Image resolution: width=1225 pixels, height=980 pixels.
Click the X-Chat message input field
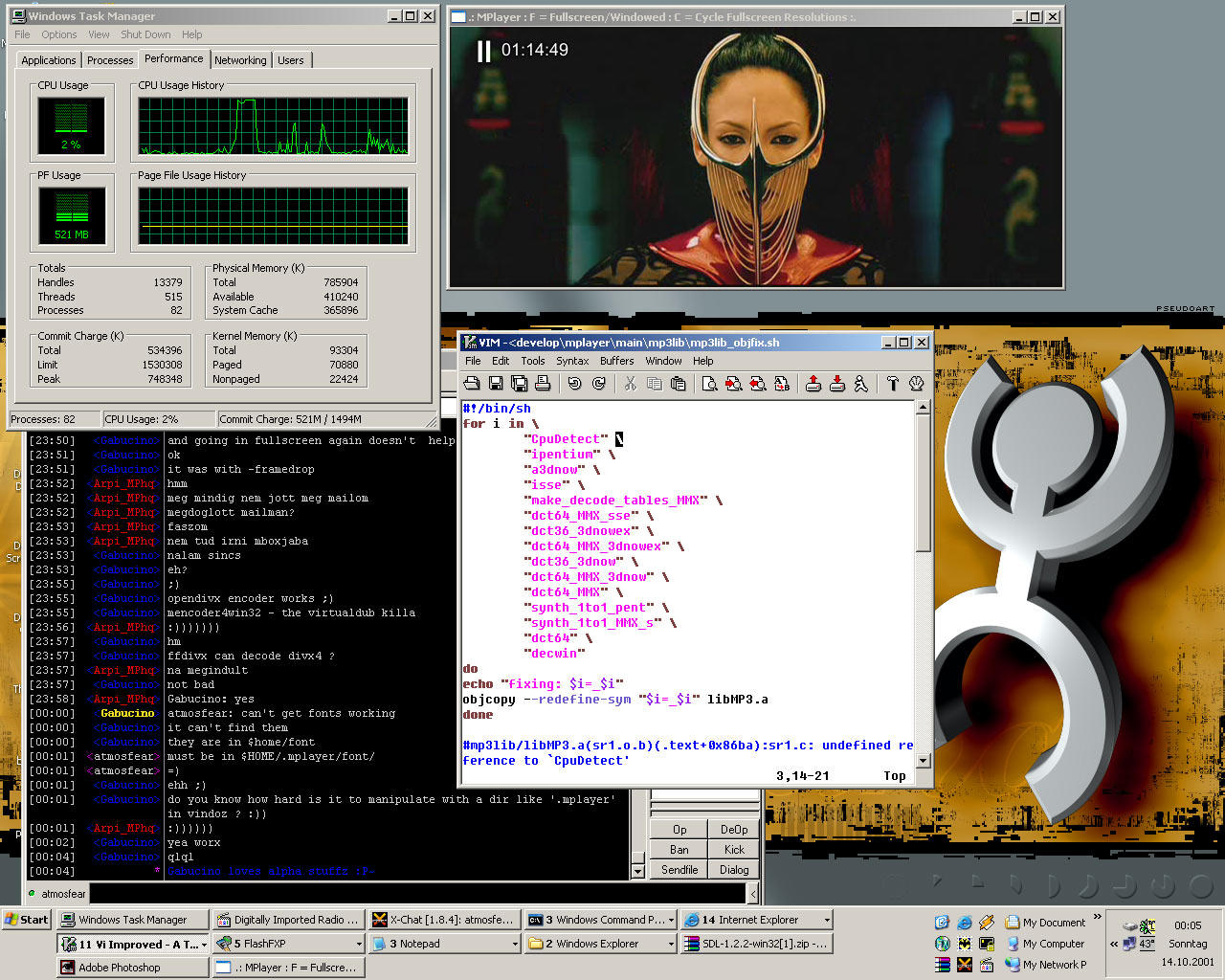tap(417, 894)
